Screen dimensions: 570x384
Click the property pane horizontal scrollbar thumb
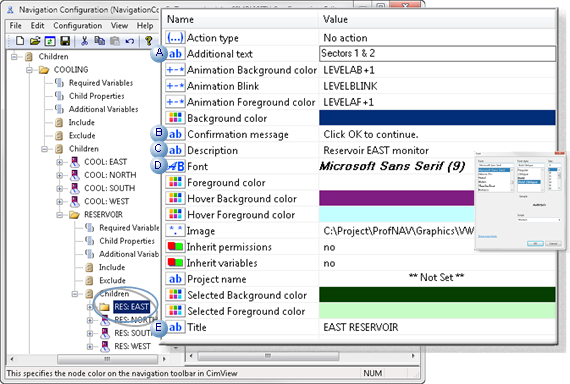268,356
